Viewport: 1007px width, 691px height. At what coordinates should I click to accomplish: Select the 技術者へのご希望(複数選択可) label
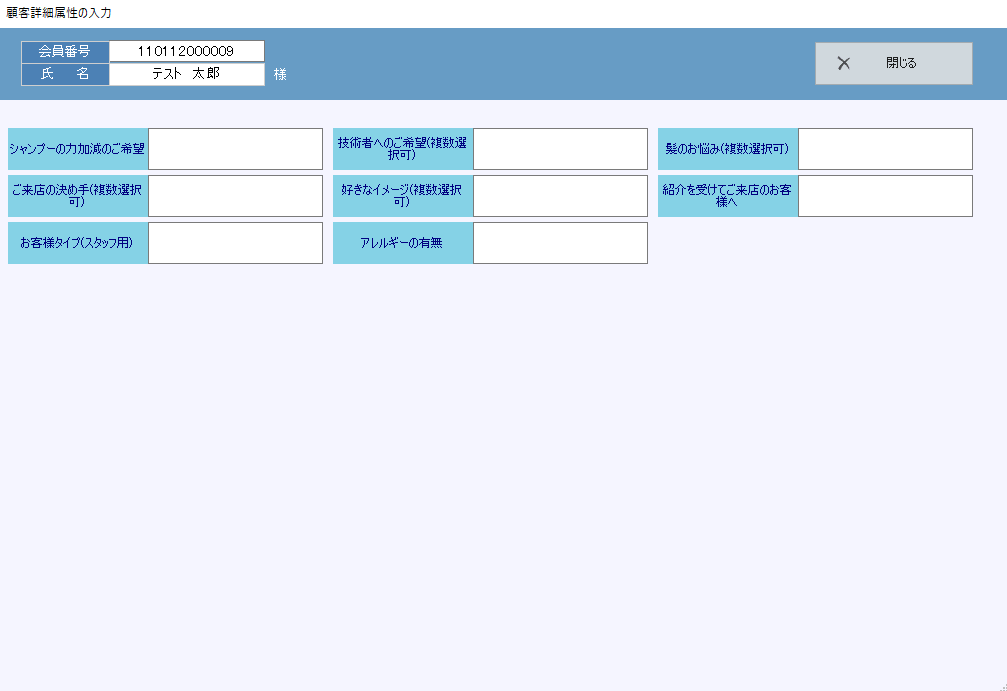point(403,149)
